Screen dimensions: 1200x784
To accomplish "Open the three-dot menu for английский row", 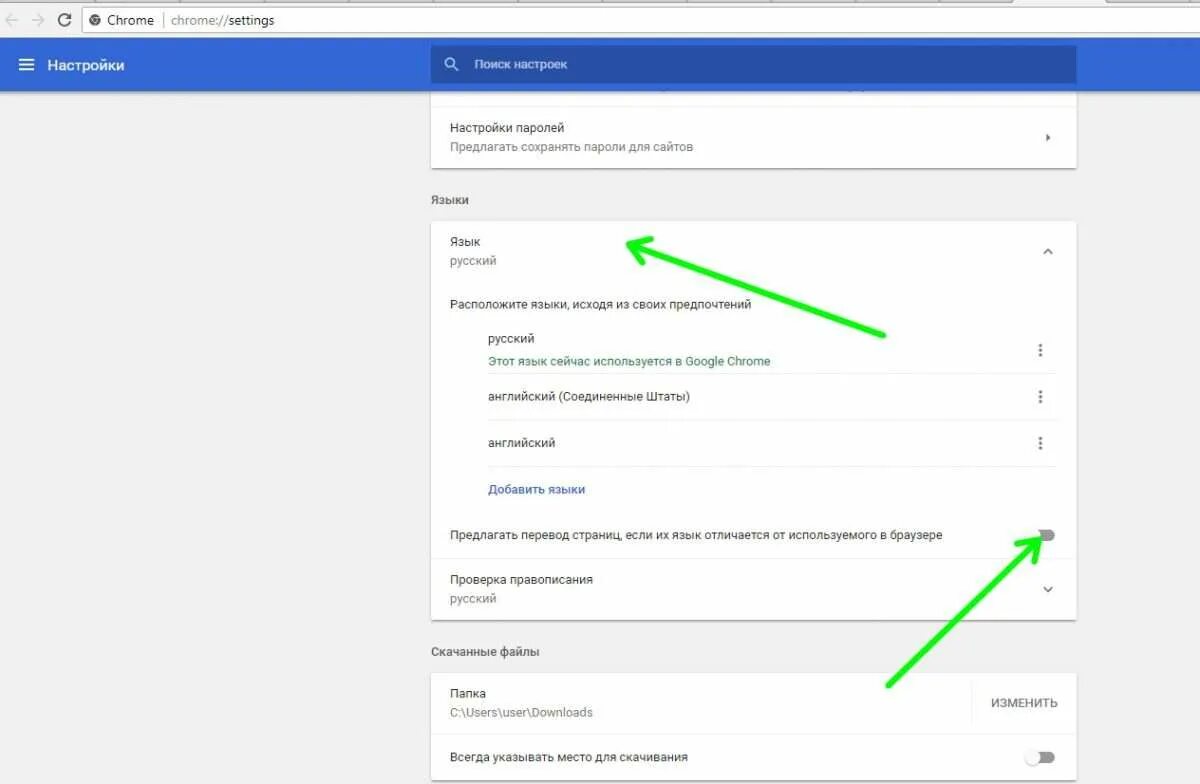I will pyautogui.click(x=1040, y=443).
